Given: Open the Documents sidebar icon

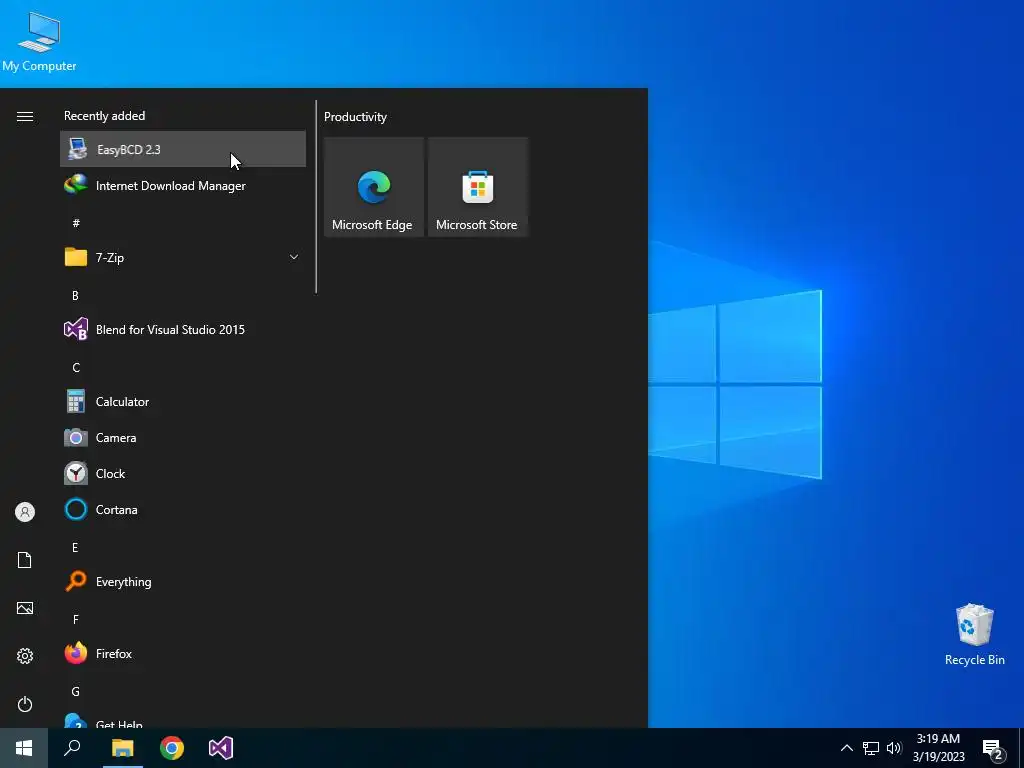Looking at the screenshot, I should (25, 560).
